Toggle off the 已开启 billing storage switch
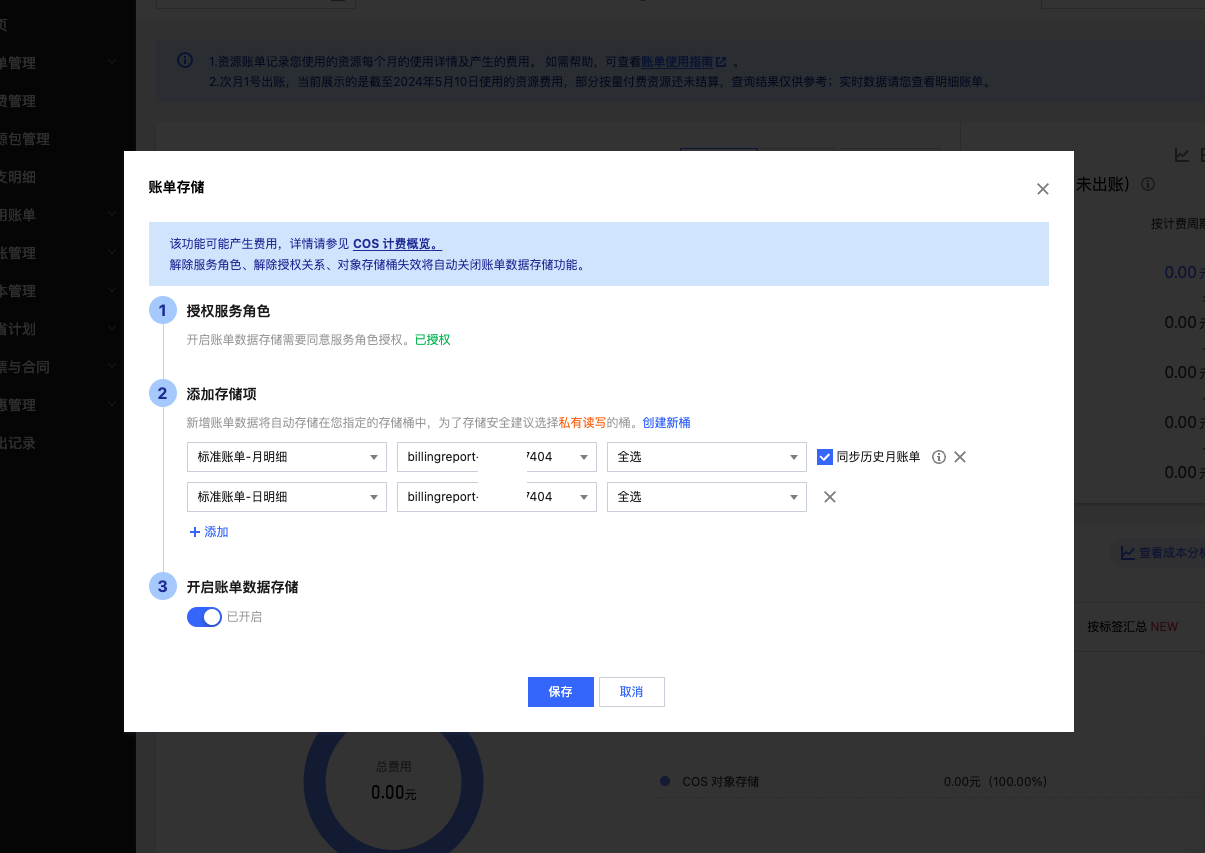Viewport: 1205px width, 853px height. [204, 617]
